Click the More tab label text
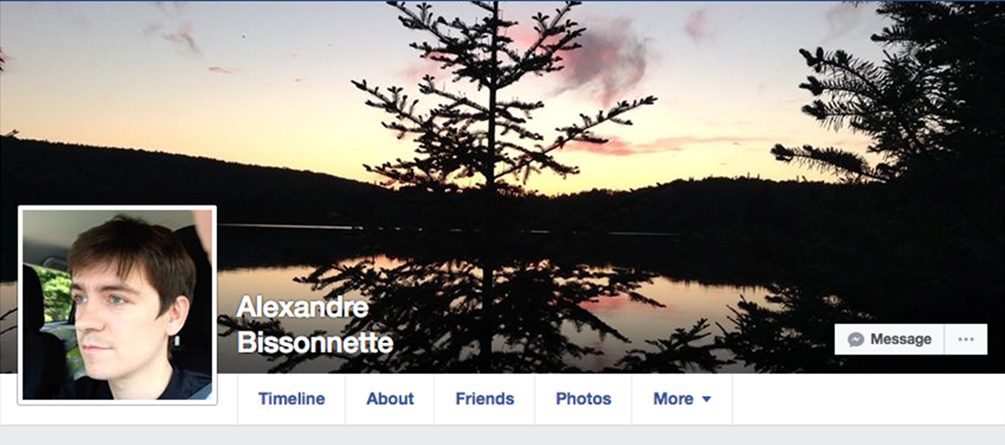This screenshot has width=1005, height=445. (x=673, y=399)
